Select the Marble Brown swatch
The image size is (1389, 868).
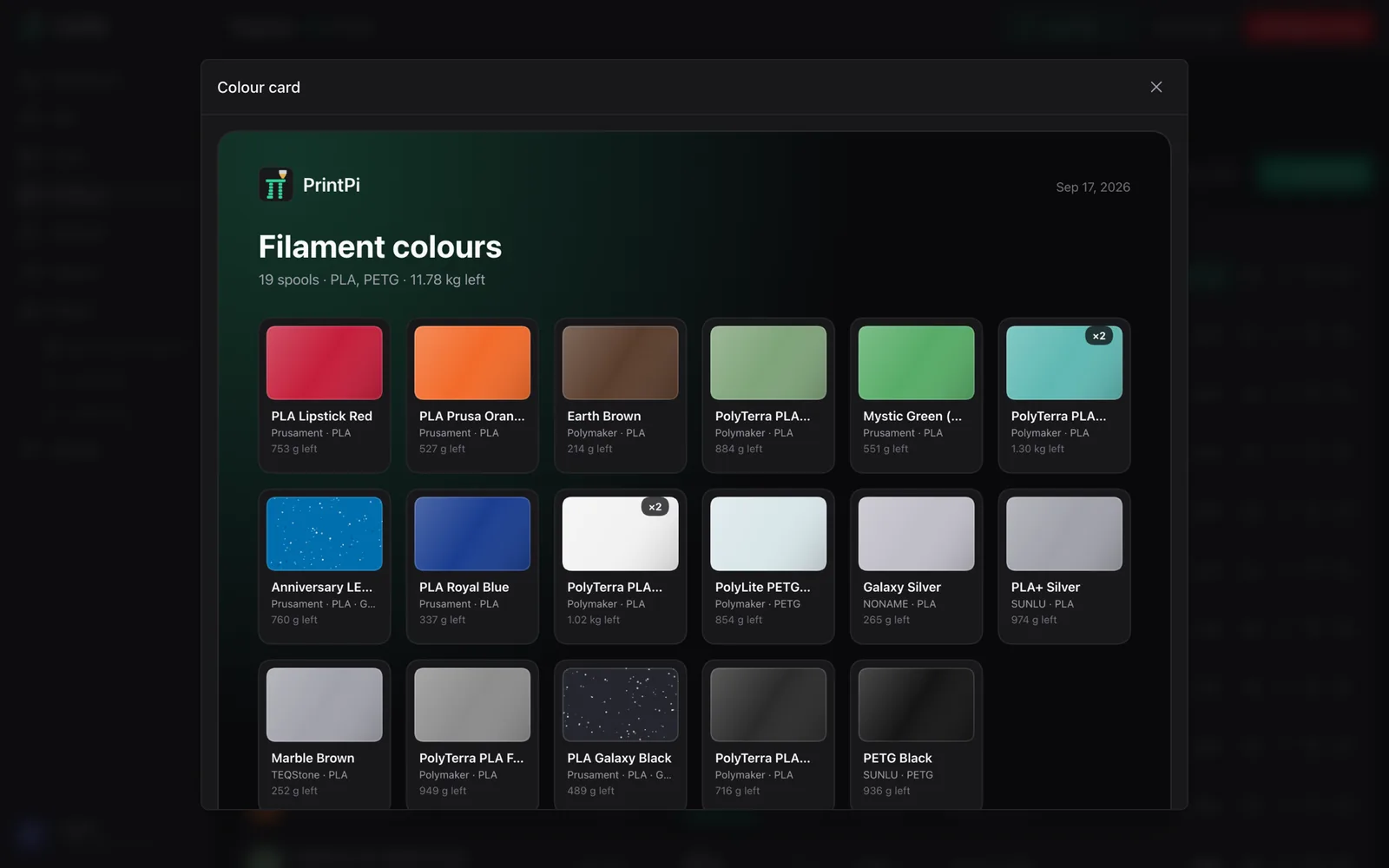(325, 705)
